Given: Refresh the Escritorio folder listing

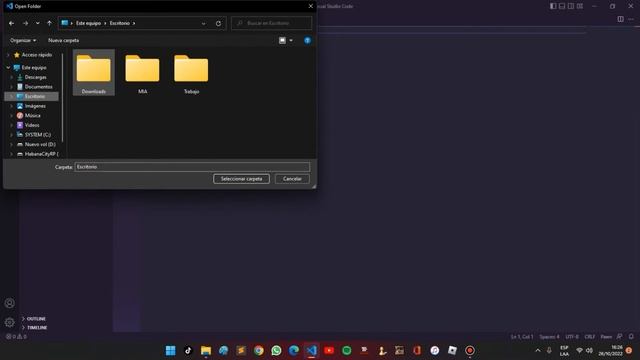Looking at the screenshot, I should [218, 23].
